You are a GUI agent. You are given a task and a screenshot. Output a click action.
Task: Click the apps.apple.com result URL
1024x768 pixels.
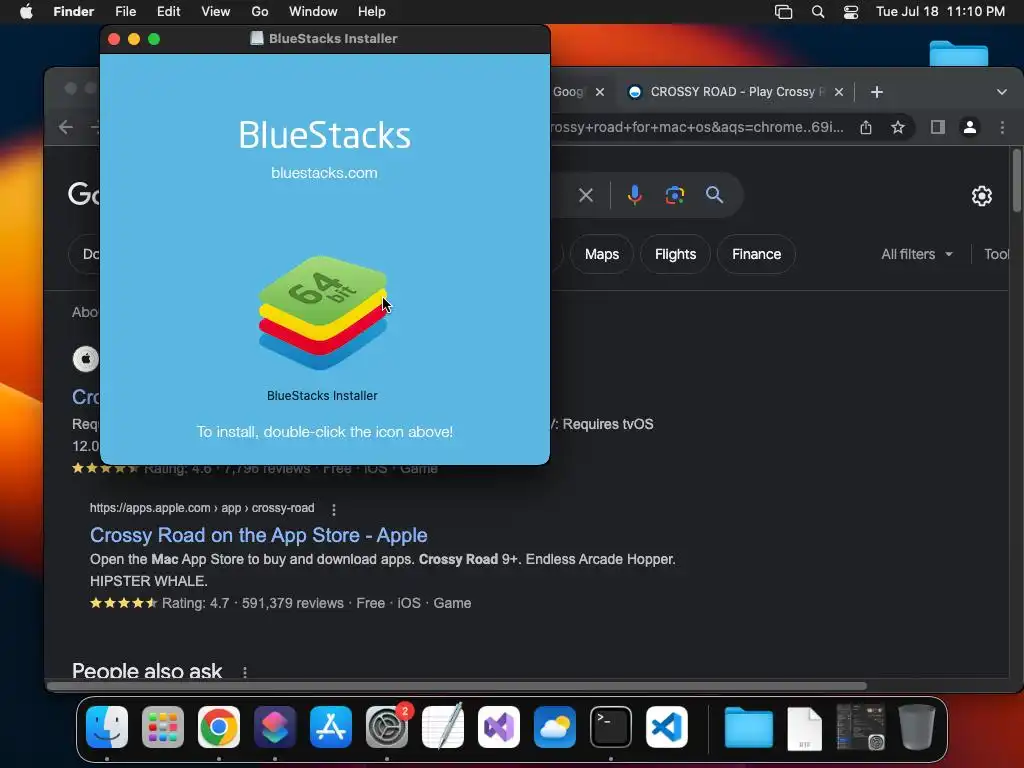(202, 508)
